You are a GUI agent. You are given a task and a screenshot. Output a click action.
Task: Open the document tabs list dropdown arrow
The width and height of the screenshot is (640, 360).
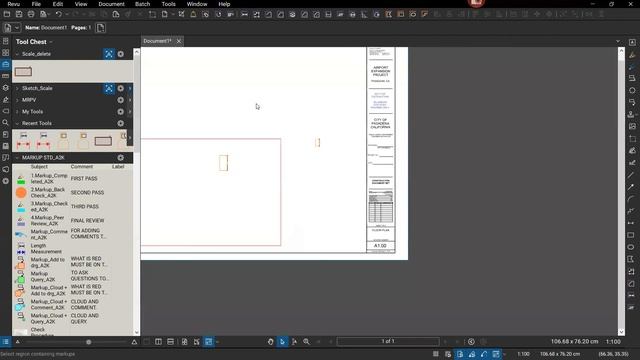pyautogui.click(x=618, y=41)
